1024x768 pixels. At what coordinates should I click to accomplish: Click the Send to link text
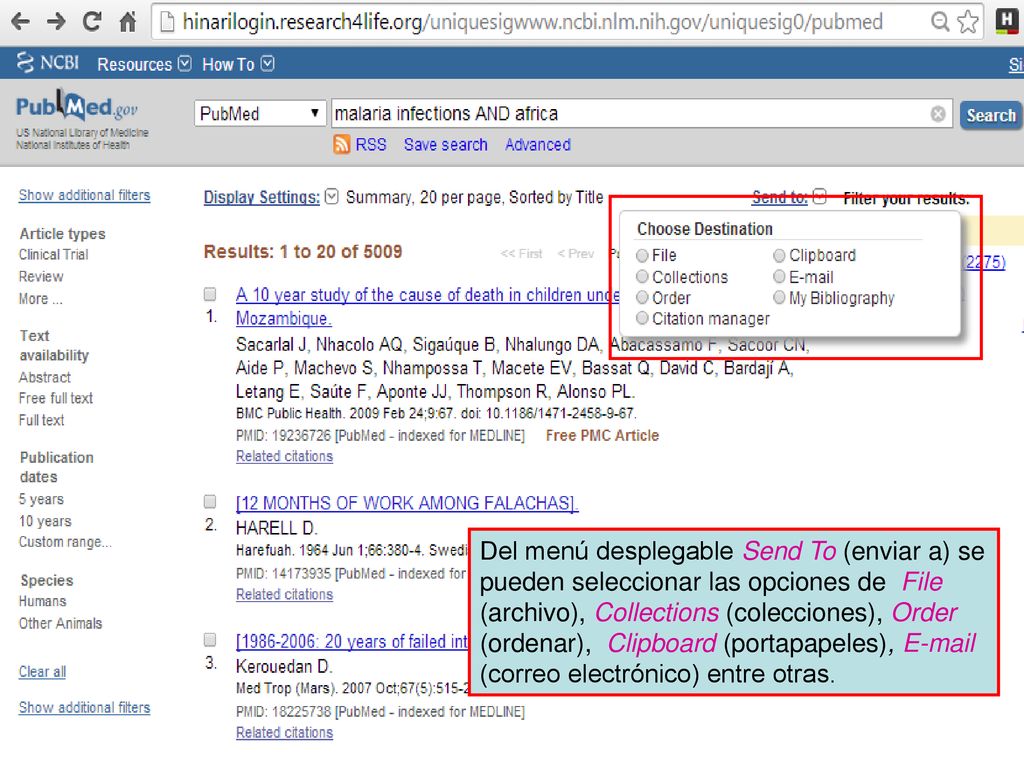coord(780,197)
